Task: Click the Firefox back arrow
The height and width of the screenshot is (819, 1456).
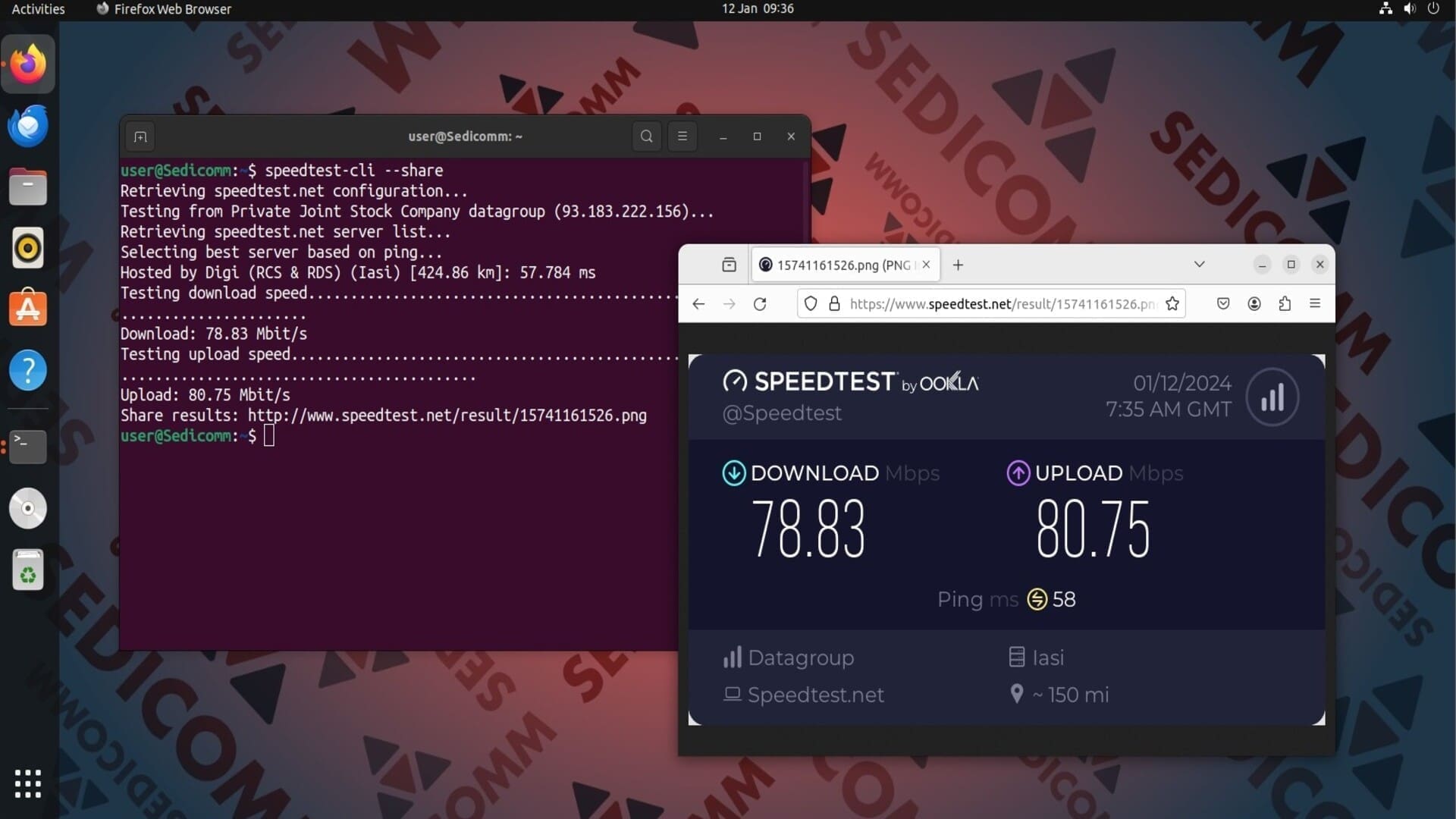Action: [698, 304]
